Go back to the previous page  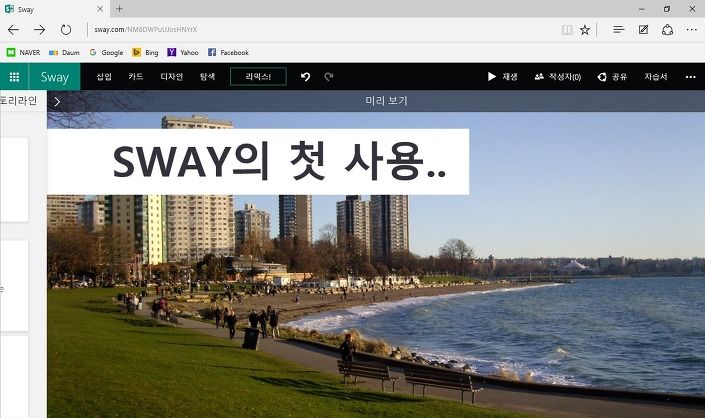point(13,30)
